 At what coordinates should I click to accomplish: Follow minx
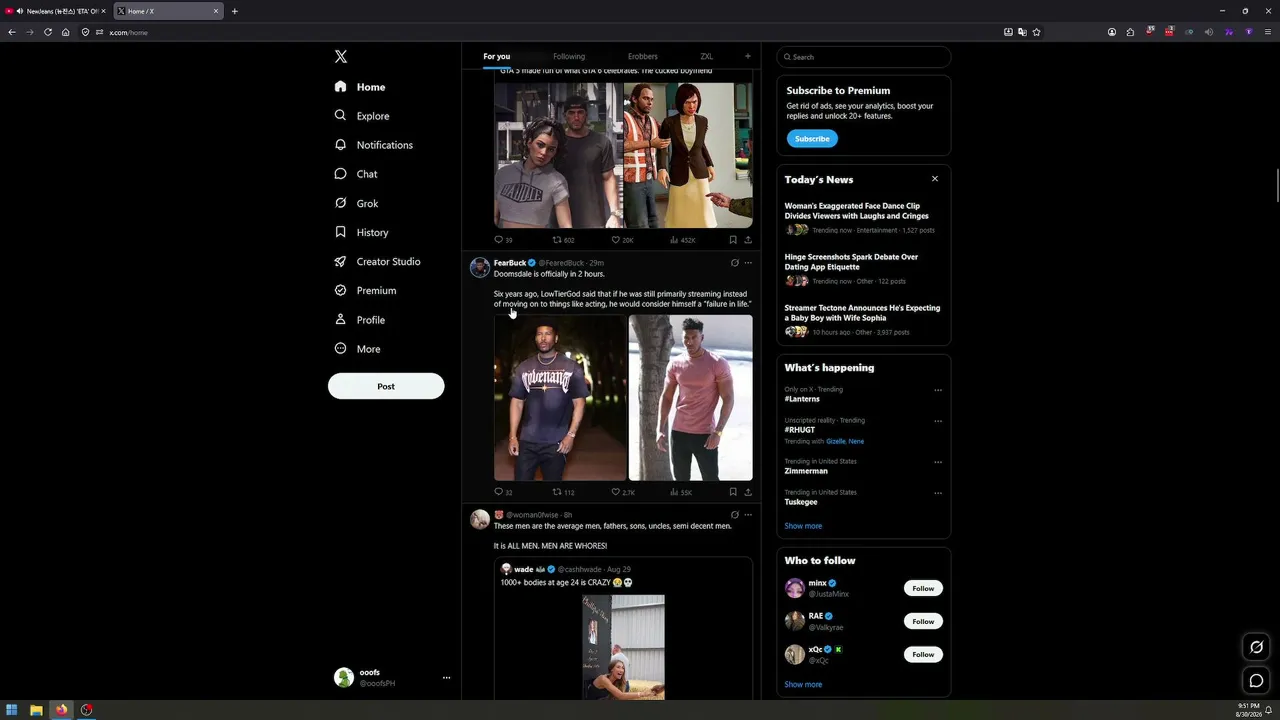point(923,588)
